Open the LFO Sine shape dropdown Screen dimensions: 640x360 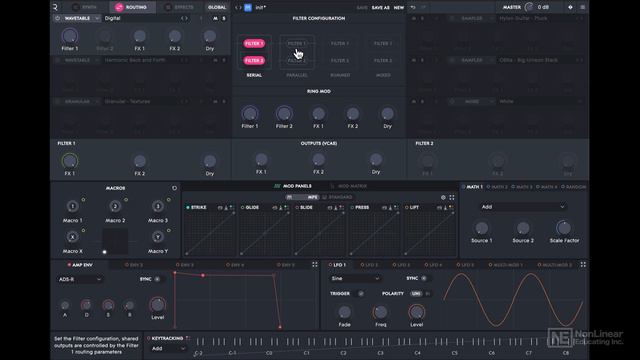point(355,278)
